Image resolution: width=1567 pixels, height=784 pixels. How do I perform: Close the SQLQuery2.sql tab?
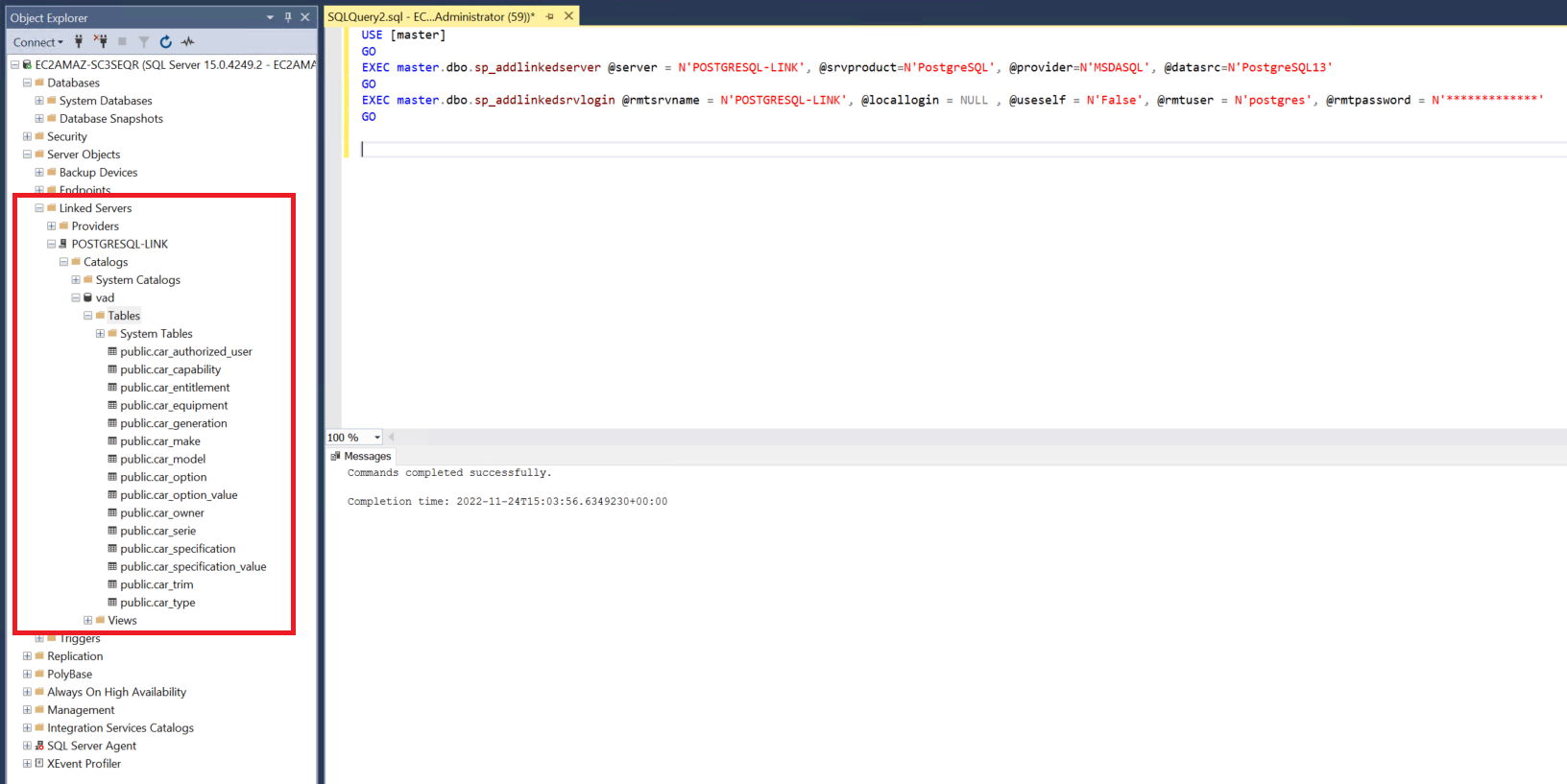tap(568, 16)
